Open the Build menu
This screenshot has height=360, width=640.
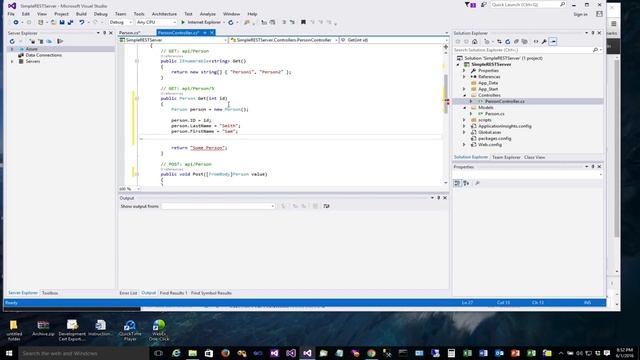point(81,14)
